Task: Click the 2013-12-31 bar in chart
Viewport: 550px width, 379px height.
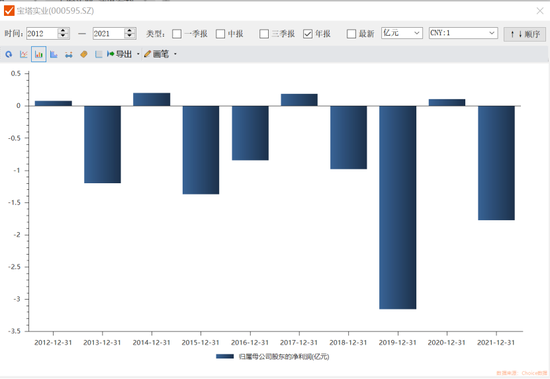Action: [102, 144]
